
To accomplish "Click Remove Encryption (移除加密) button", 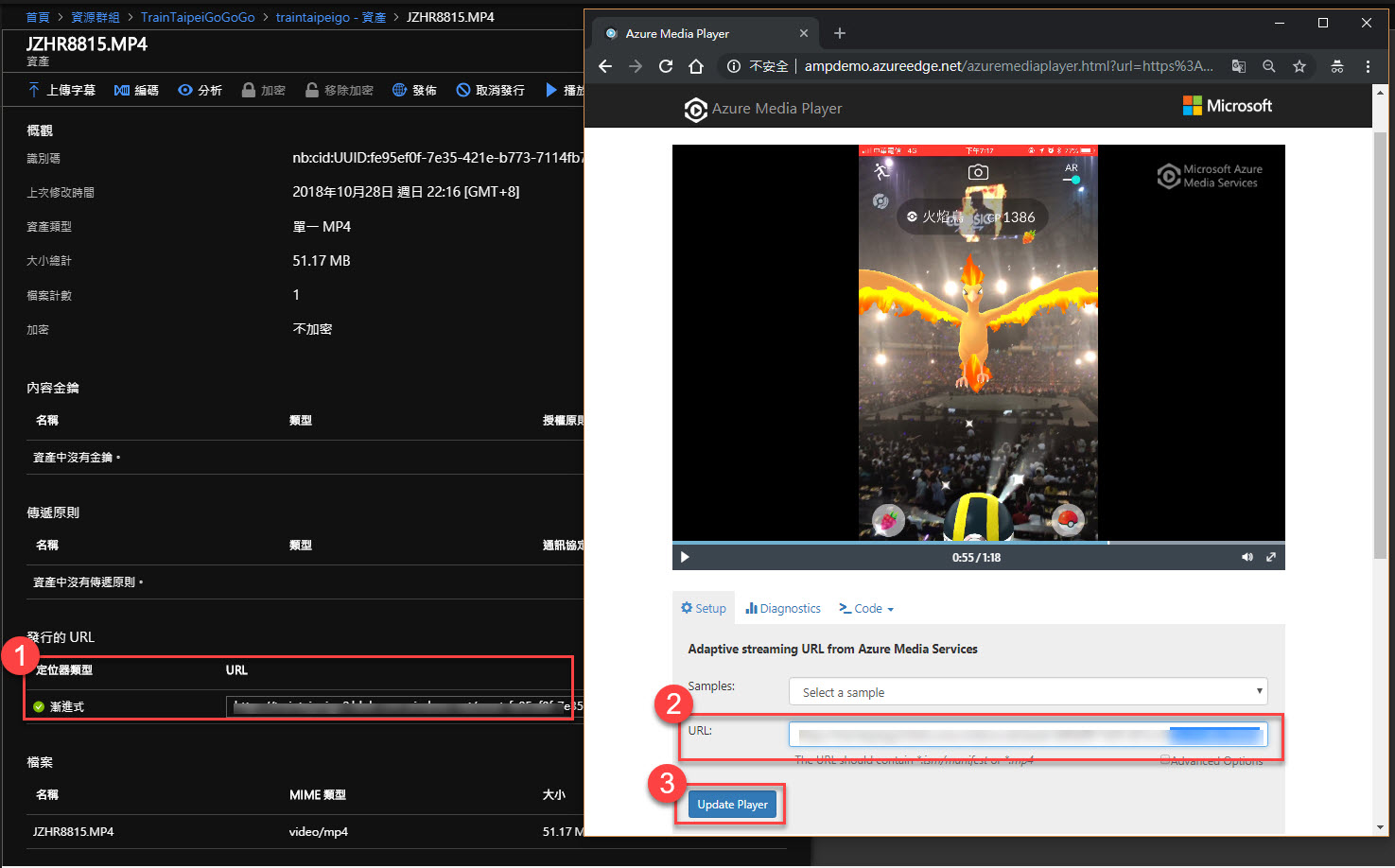I will [339, 90].
